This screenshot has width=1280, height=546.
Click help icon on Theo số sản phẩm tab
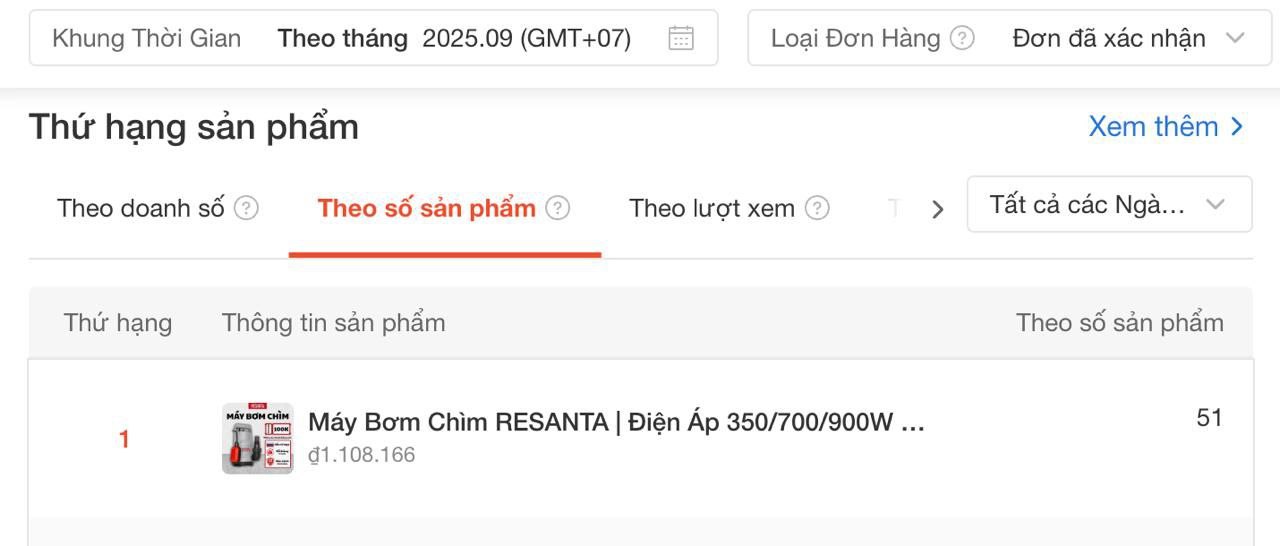tap(558, 208)
